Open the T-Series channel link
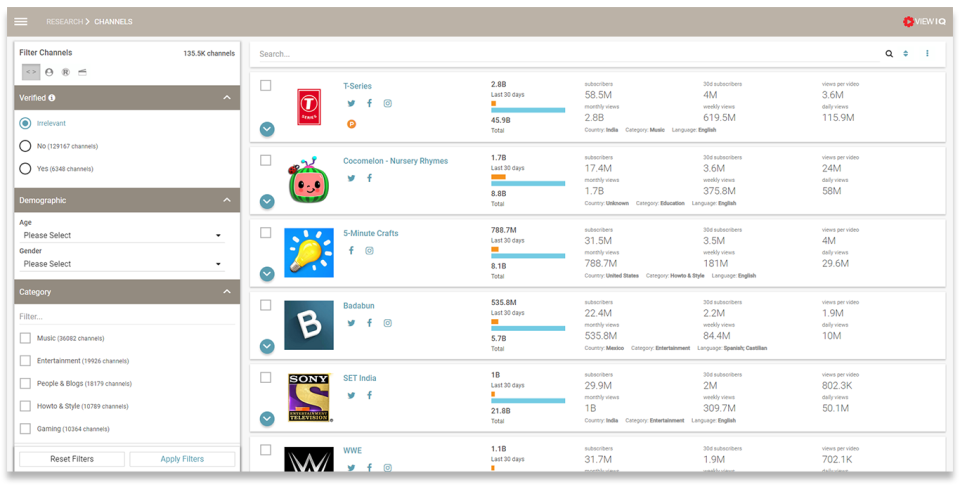 (x=358, y=86)
